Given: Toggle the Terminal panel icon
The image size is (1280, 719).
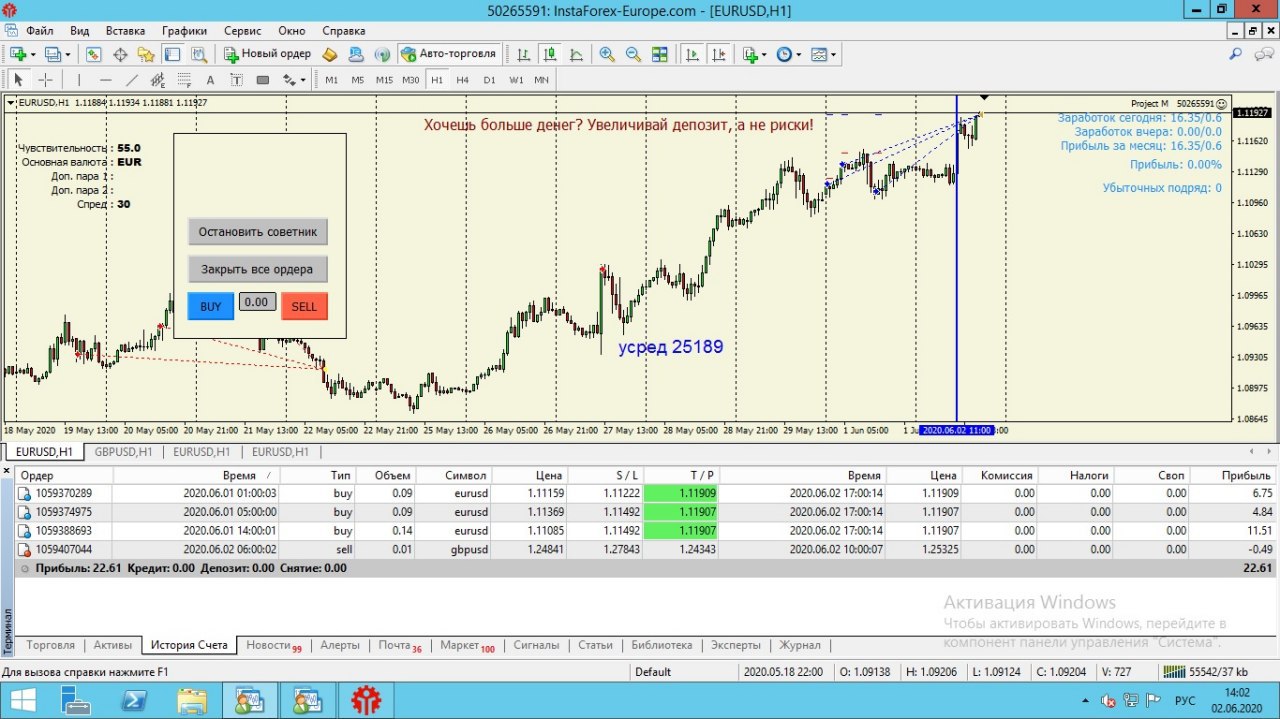Looking at the screenshot, I should click(172, 54).
